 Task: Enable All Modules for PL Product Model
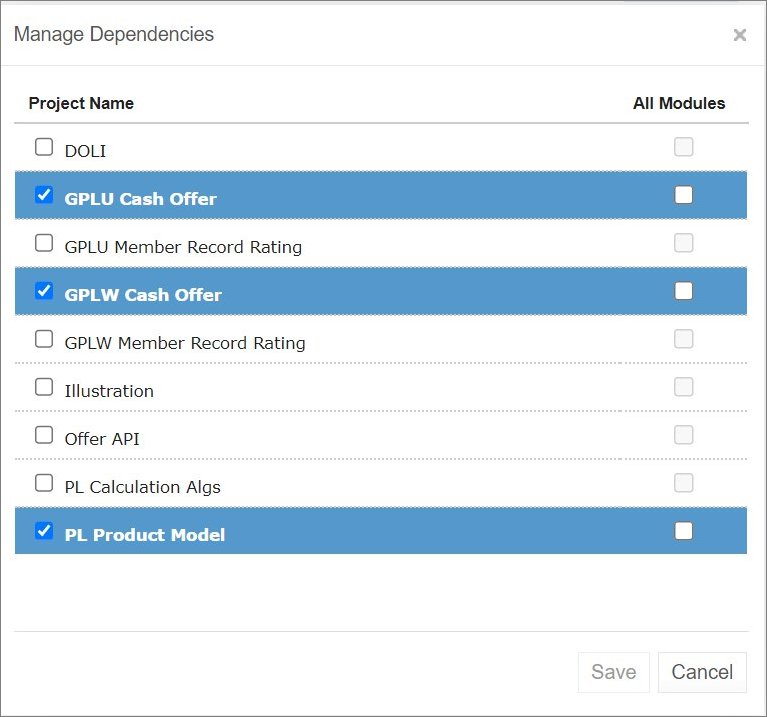(683, 531)
